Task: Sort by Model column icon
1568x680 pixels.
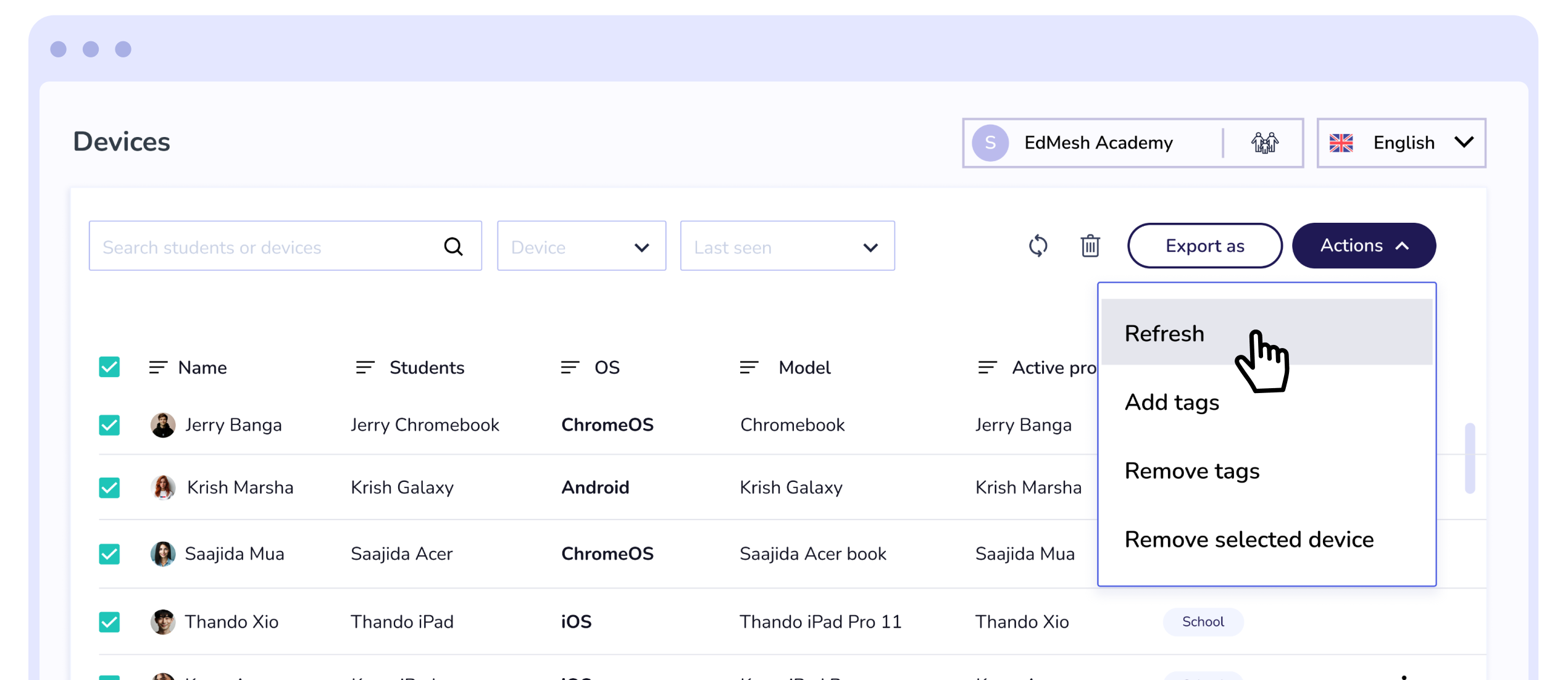Action: point(749,368)
